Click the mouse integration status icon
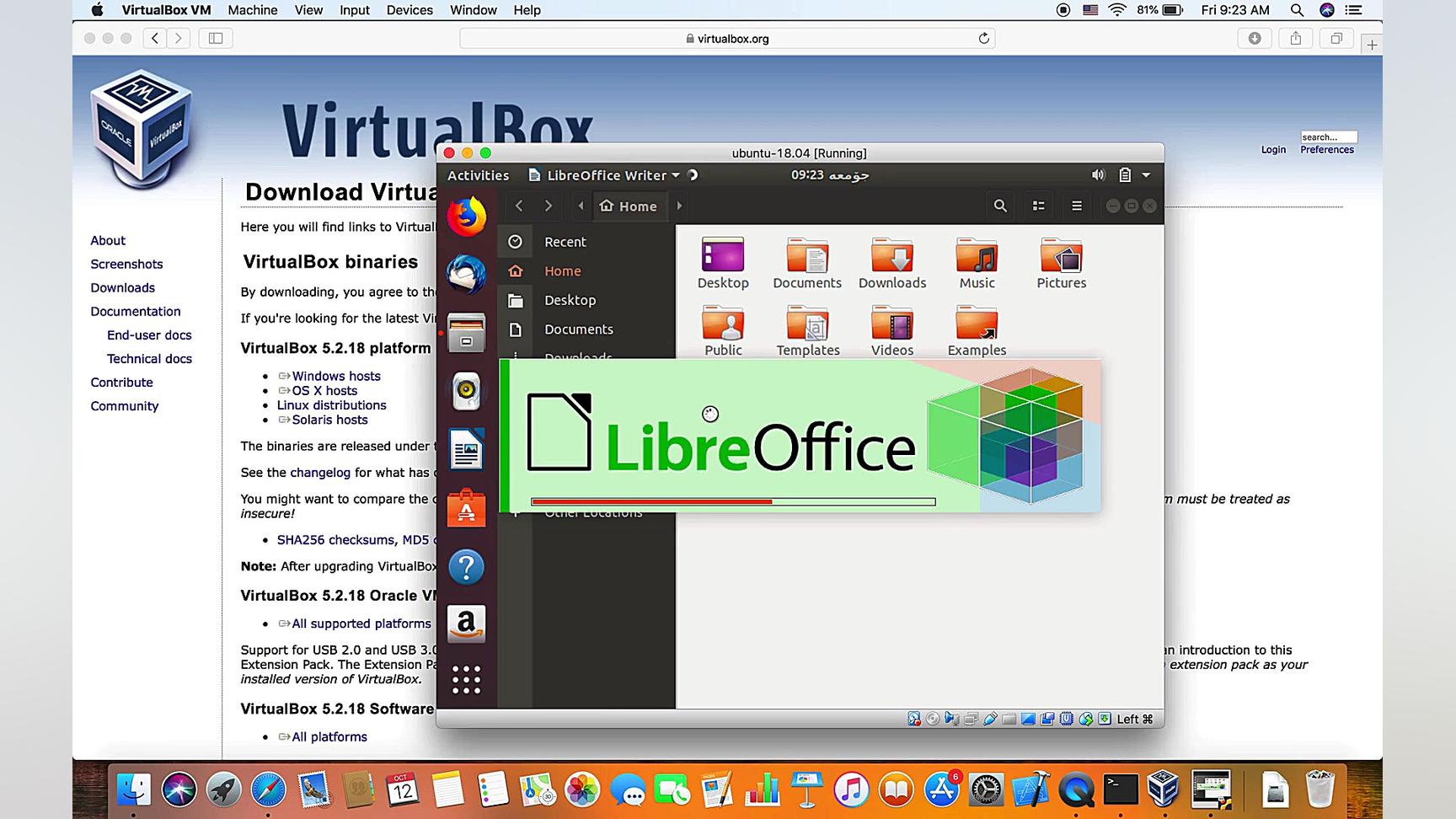 click(x=1085, y=719)
